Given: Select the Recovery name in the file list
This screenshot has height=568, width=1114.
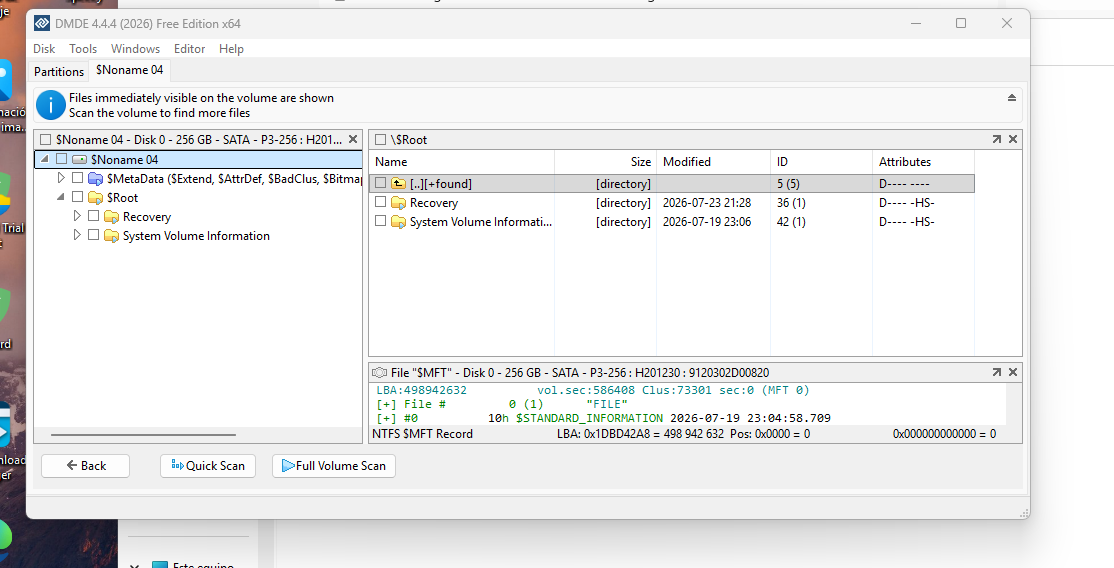Looking at the screenshot, I should pos(433,203).
